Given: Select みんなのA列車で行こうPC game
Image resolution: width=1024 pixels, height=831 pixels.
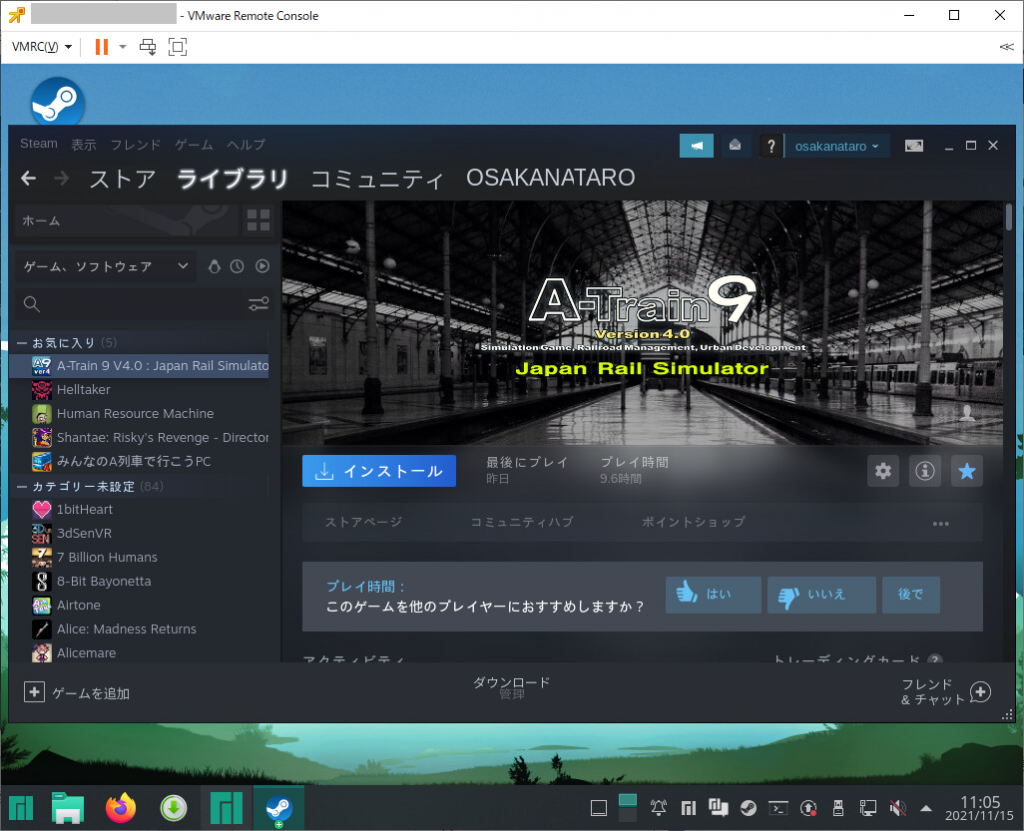Looking at the screenshot, I should tap(139, 461).
